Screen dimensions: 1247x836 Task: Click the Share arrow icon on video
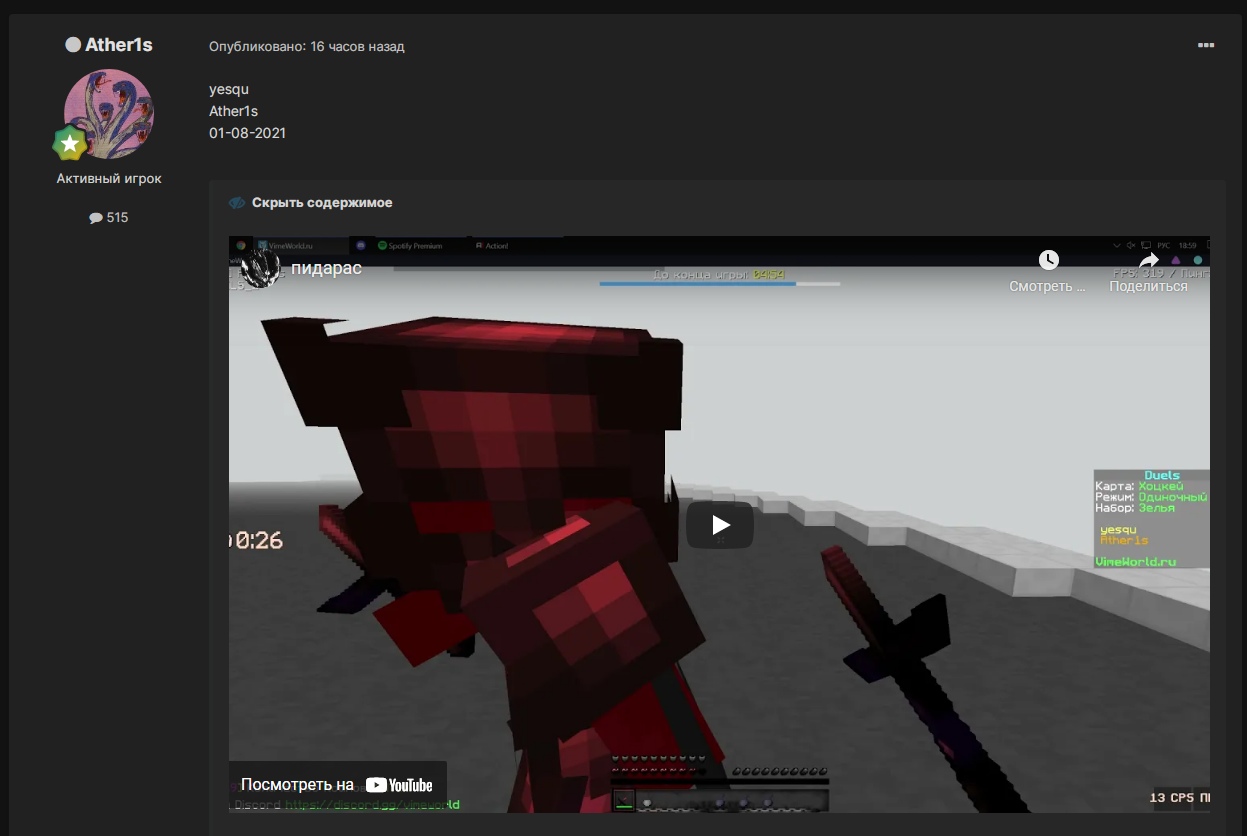point(1148,260)
